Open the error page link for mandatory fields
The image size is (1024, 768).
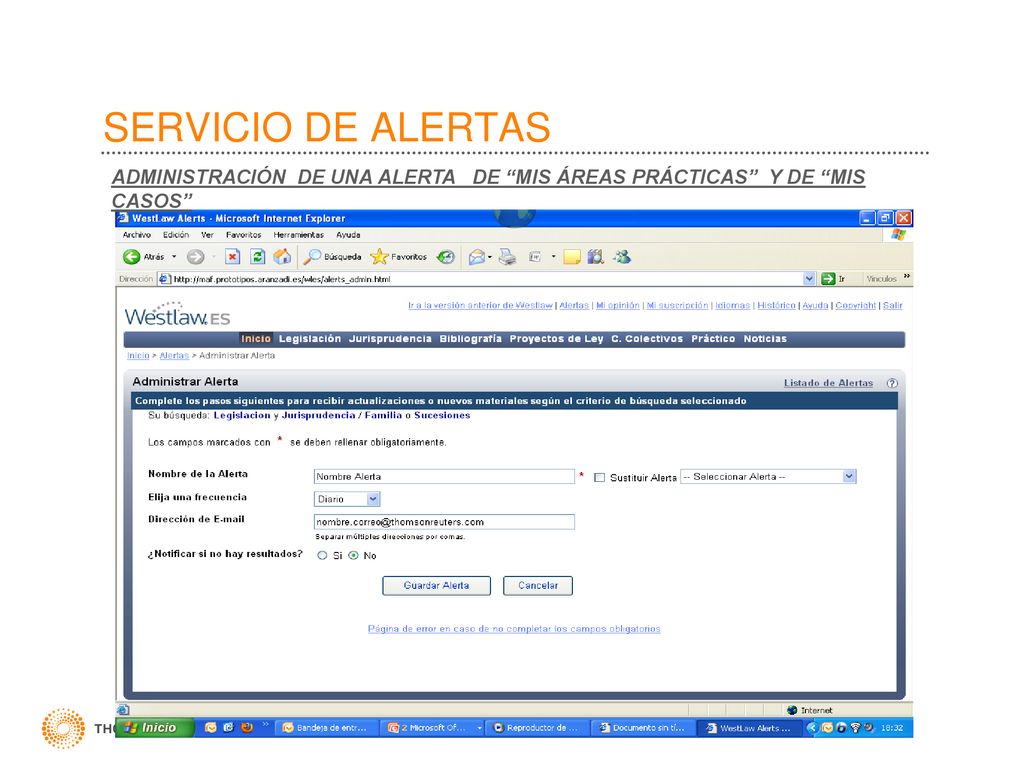click(x=514, y=629)
